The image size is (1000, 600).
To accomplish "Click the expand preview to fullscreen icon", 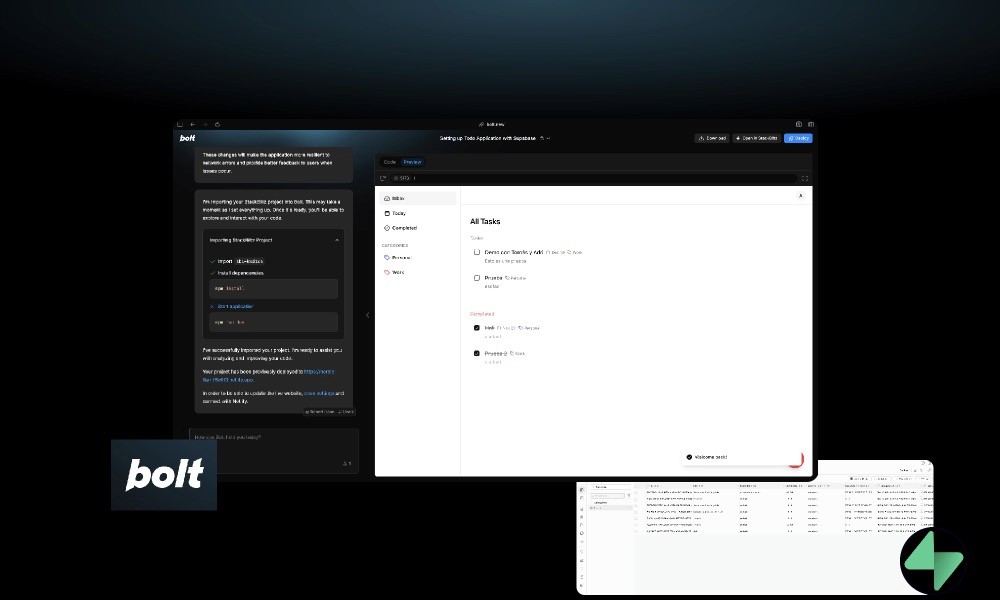I will point(805,178).
